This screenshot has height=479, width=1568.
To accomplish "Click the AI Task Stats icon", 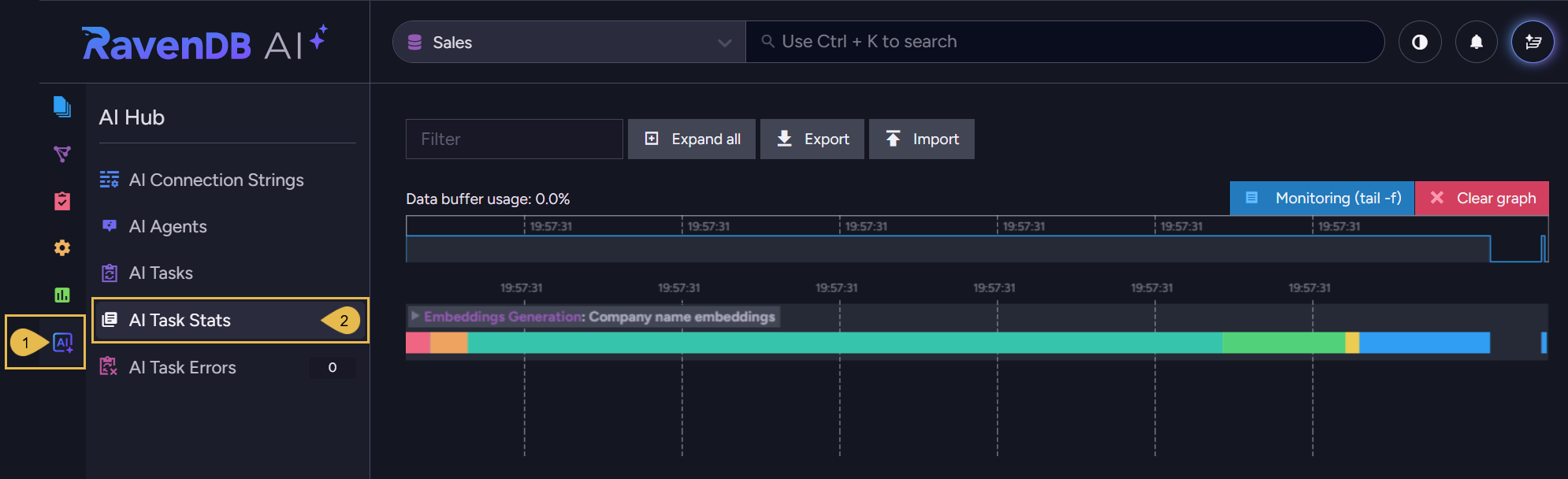I will pos(110,320).
